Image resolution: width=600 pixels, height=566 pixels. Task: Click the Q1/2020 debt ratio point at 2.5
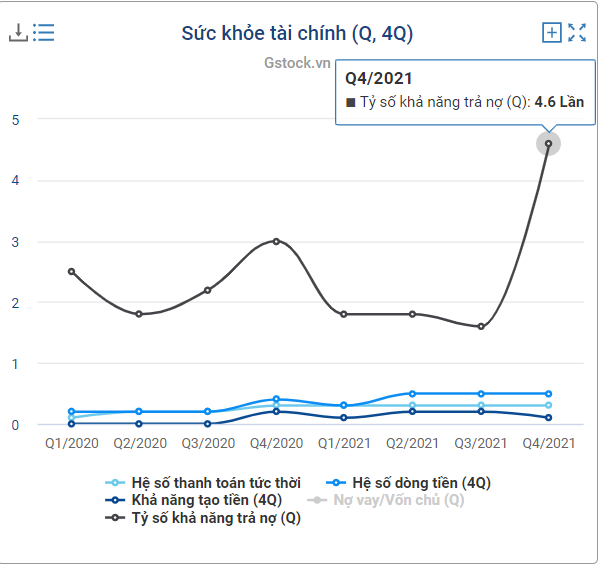(x=71, y=271)
